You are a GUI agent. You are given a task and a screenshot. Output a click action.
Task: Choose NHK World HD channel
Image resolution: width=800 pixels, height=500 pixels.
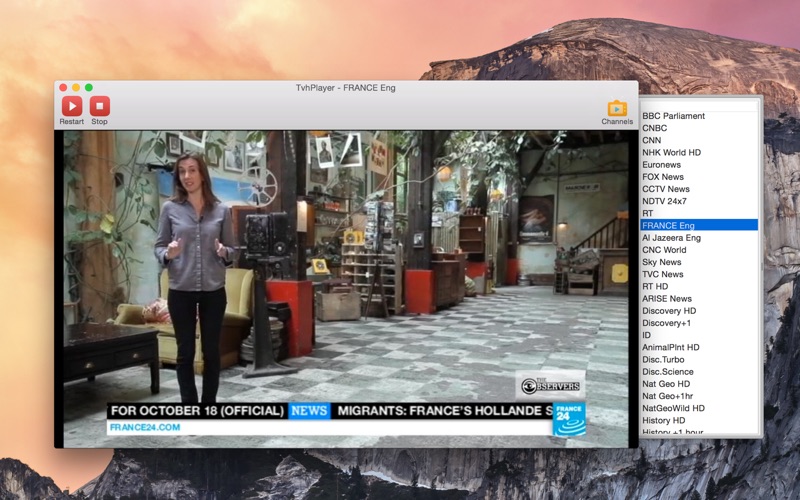(699, 153)
